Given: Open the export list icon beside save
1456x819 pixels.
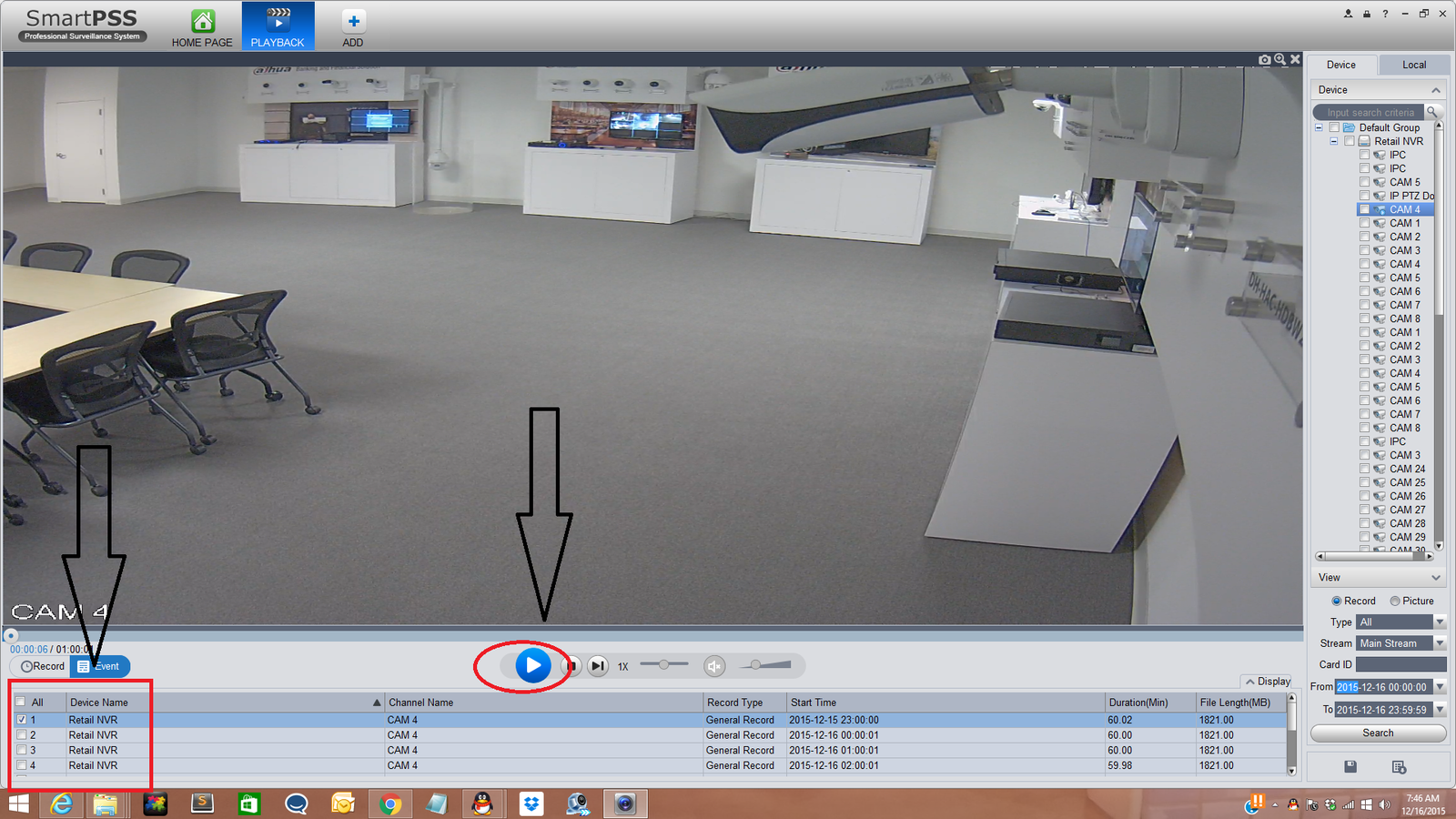Looking at the screenshot, I should pyautogui.click(x=1400, y=767).
